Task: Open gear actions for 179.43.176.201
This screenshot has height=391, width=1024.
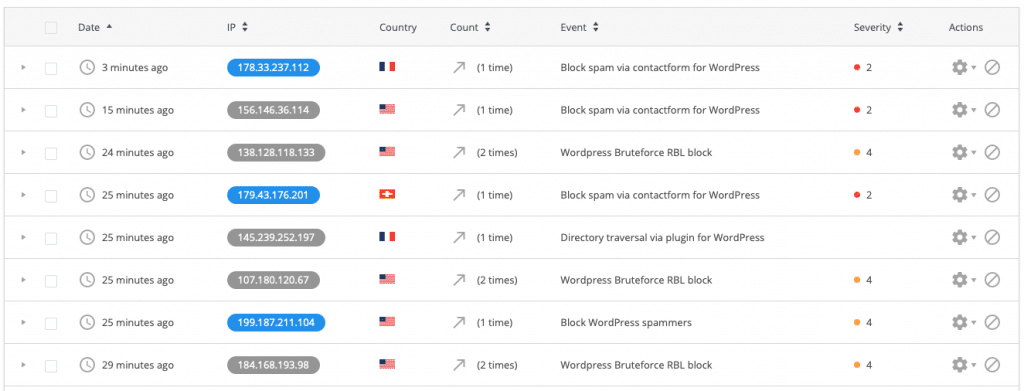Action: [963, 195]
